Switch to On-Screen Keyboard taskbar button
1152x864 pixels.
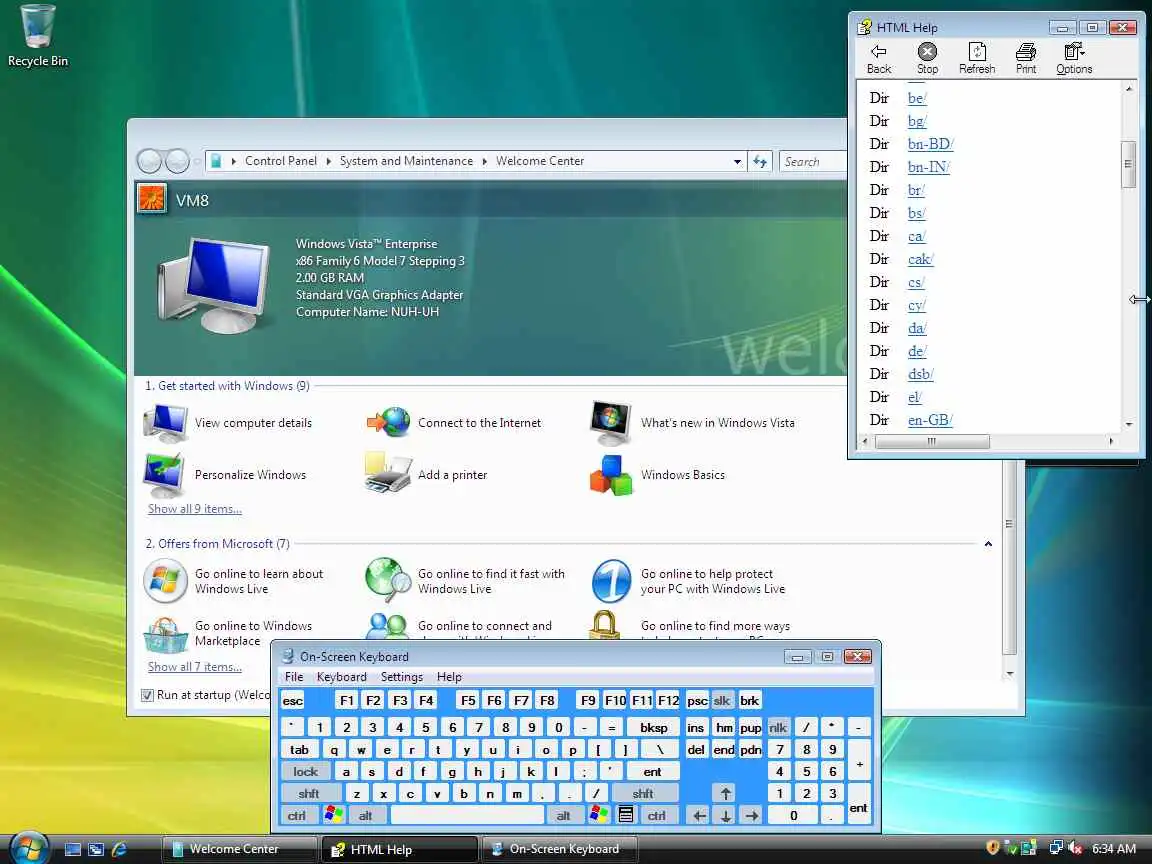[x=560, y=849]
